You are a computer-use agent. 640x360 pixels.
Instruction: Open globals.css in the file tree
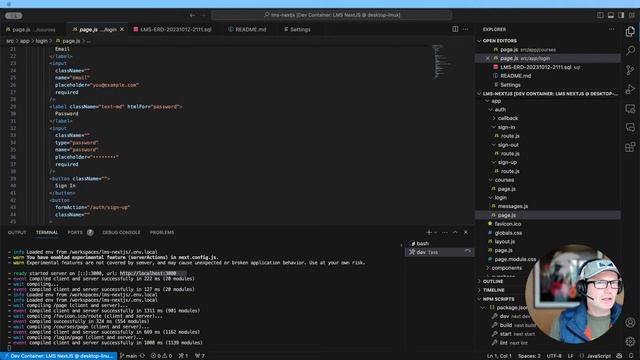pos(508,233)
